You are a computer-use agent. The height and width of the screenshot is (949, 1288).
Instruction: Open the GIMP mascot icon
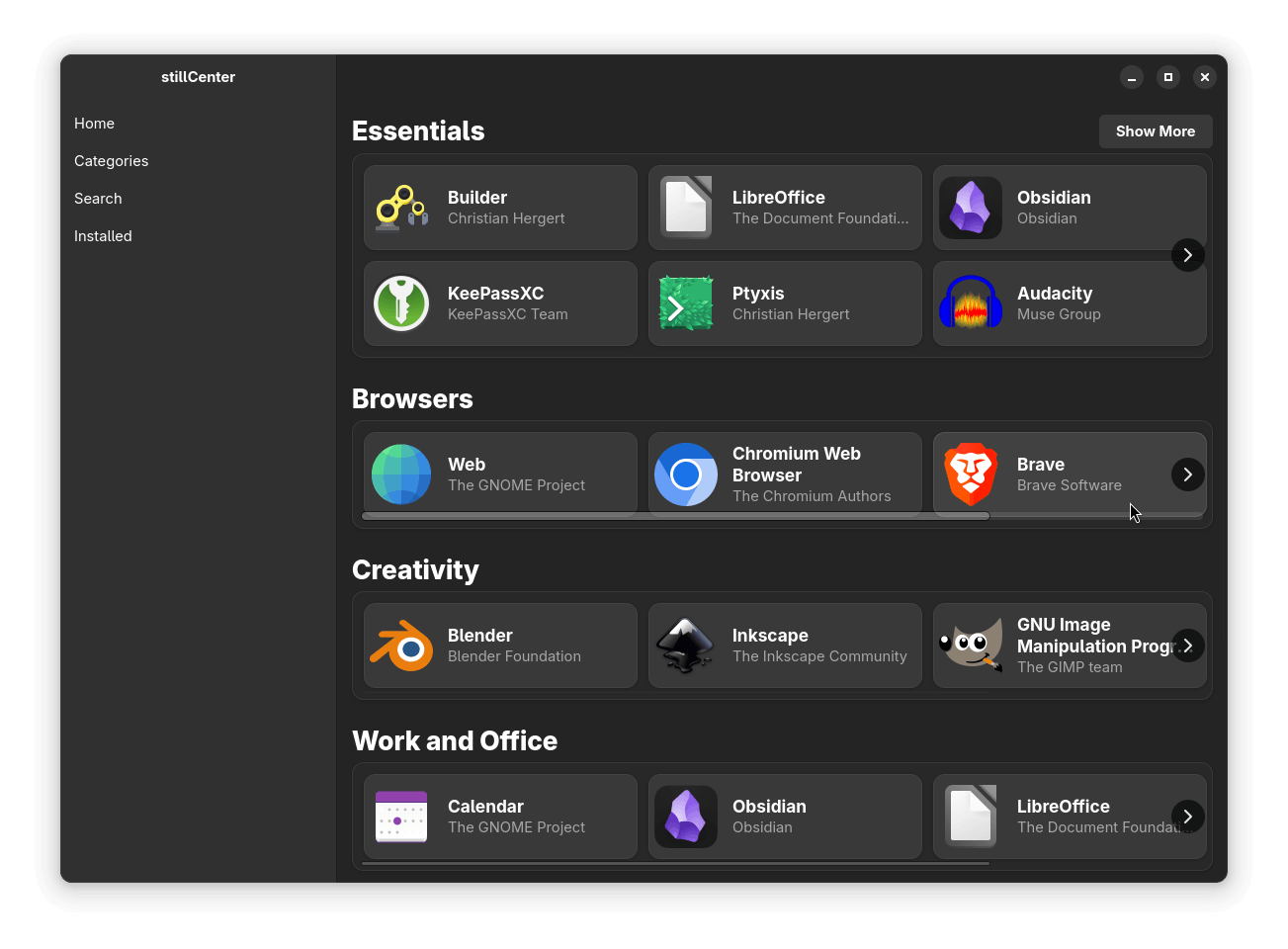pyautogui.click(x=971, y=646)
